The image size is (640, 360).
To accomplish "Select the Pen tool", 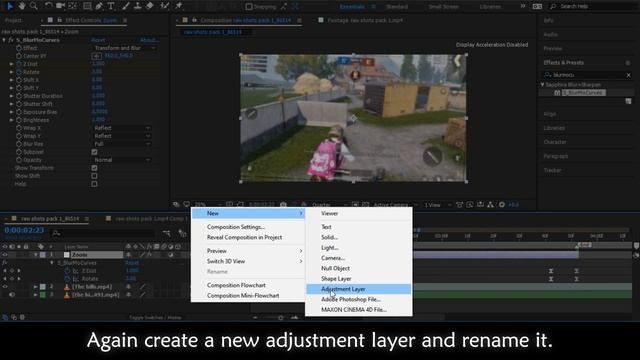I will coord(99,6).
